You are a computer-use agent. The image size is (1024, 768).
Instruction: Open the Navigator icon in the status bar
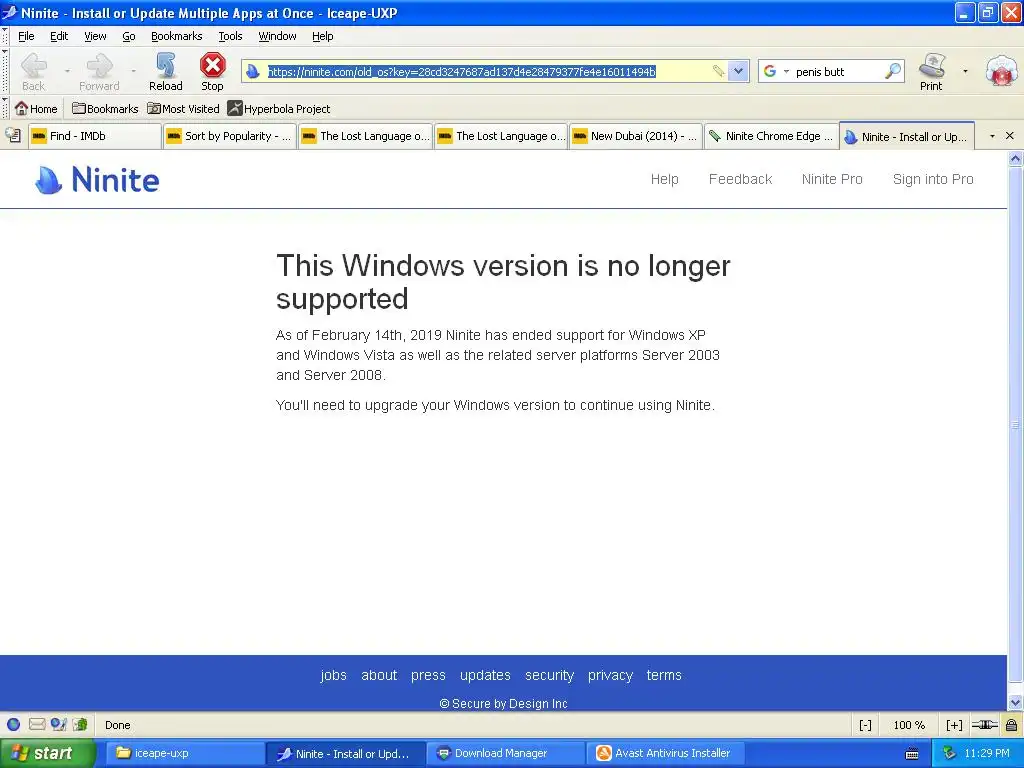click(x=13, y=724)
